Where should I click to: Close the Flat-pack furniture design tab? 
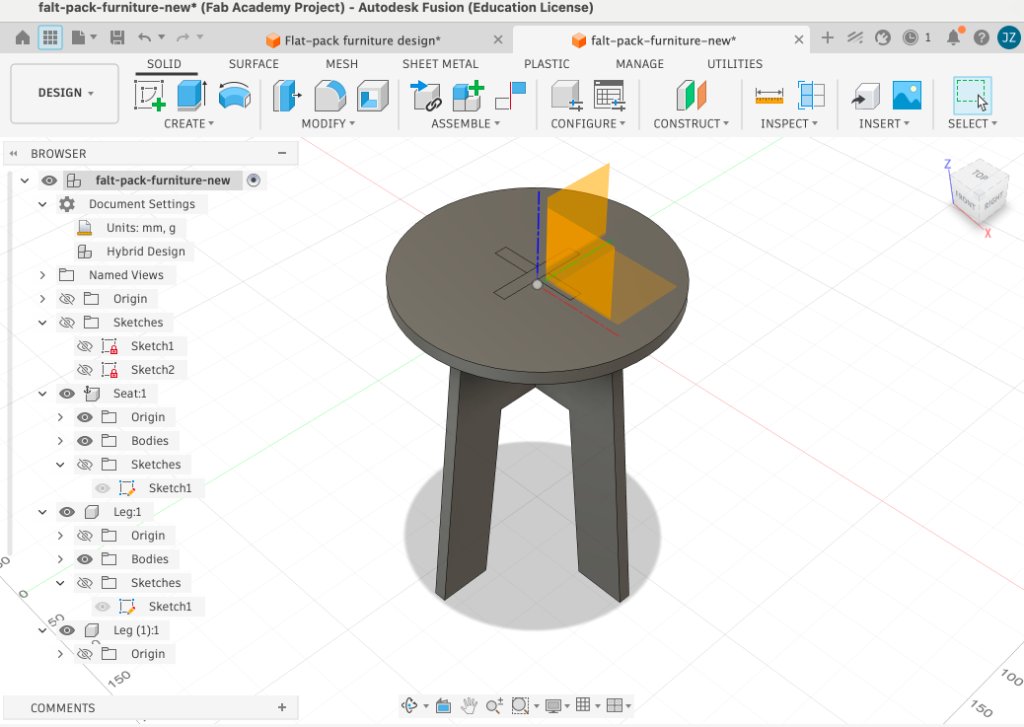coord(498,40)
